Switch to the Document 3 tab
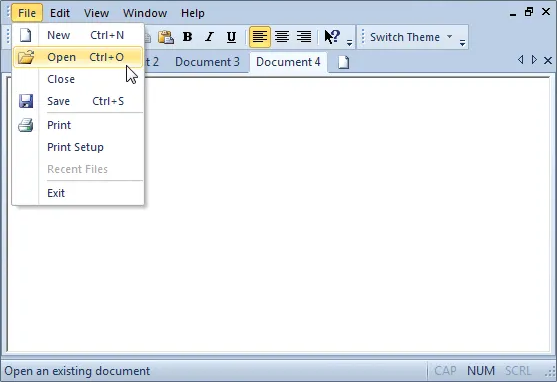The width and height of the screenshot is (557, 382). 207,62
